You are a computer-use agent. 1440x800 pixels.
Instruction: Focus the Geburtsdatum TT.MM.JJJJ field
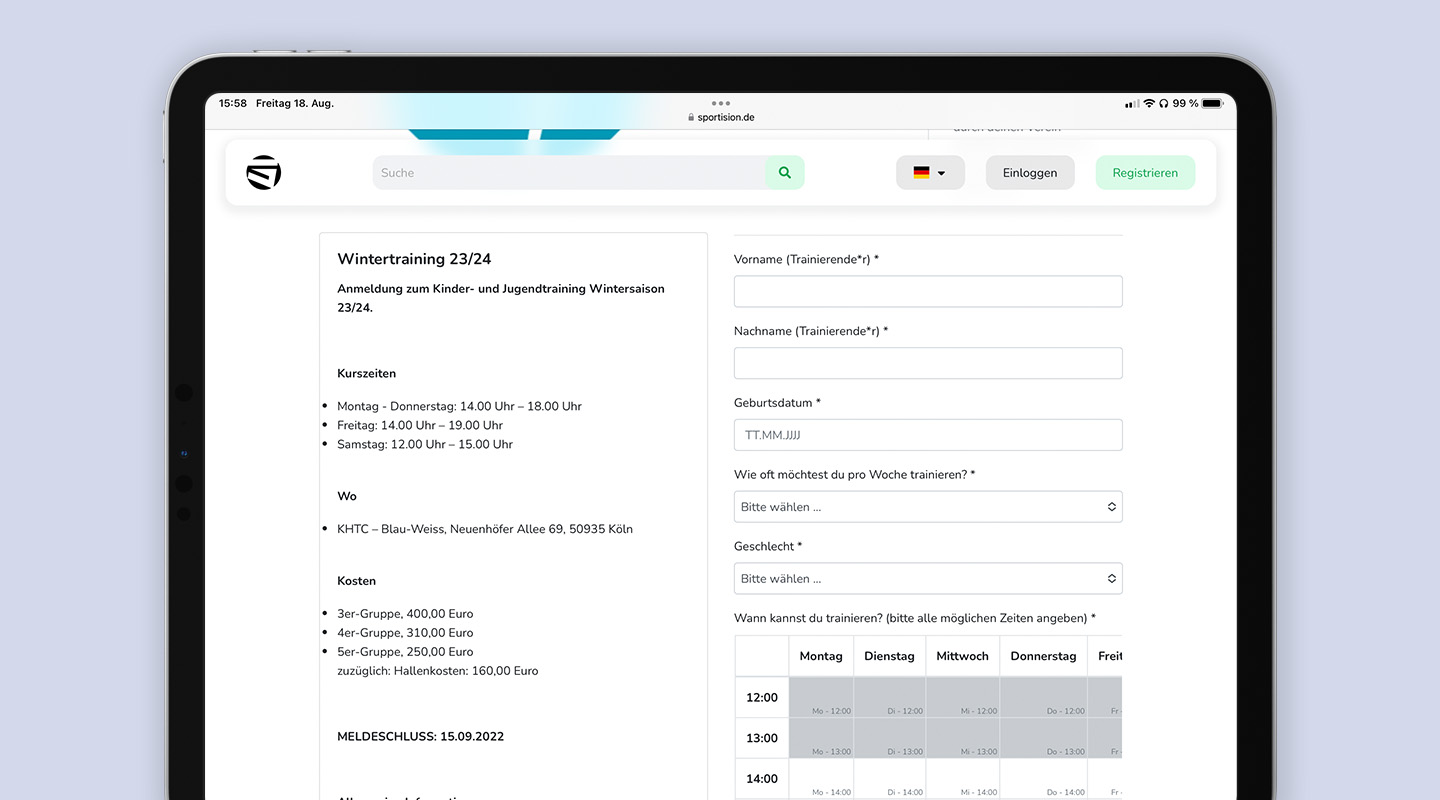click(x=928, y=435)
